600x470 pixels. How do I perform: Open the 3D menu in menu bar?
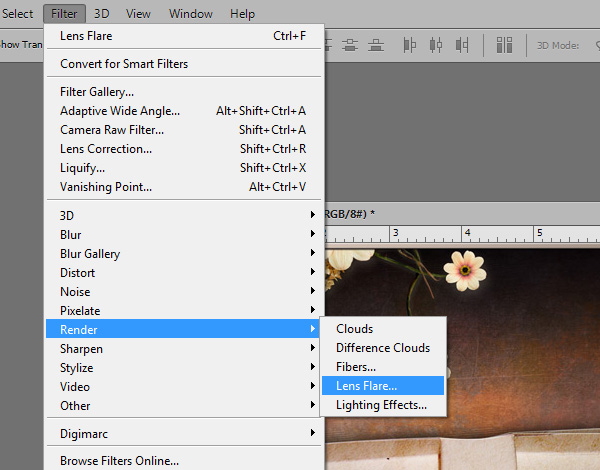[102, 14]
